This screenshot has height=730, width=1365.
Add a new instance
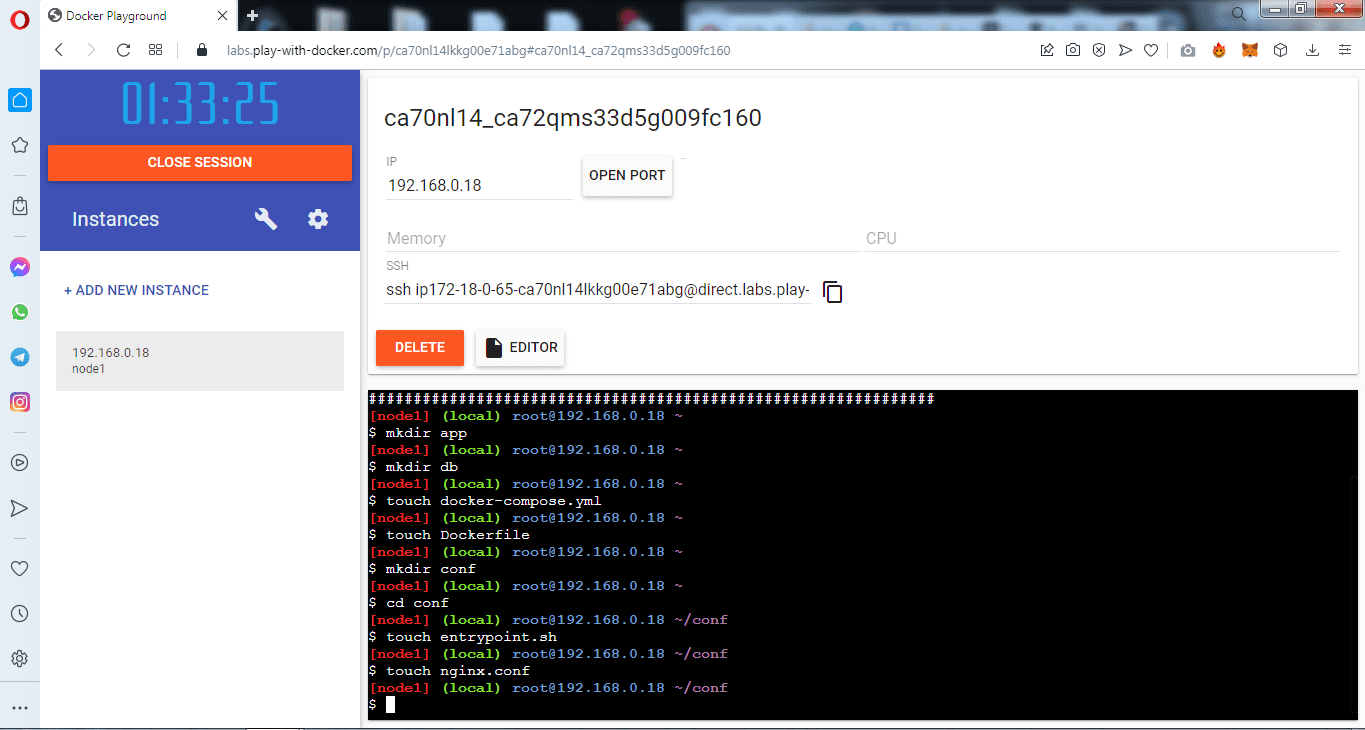click(136, 290)
